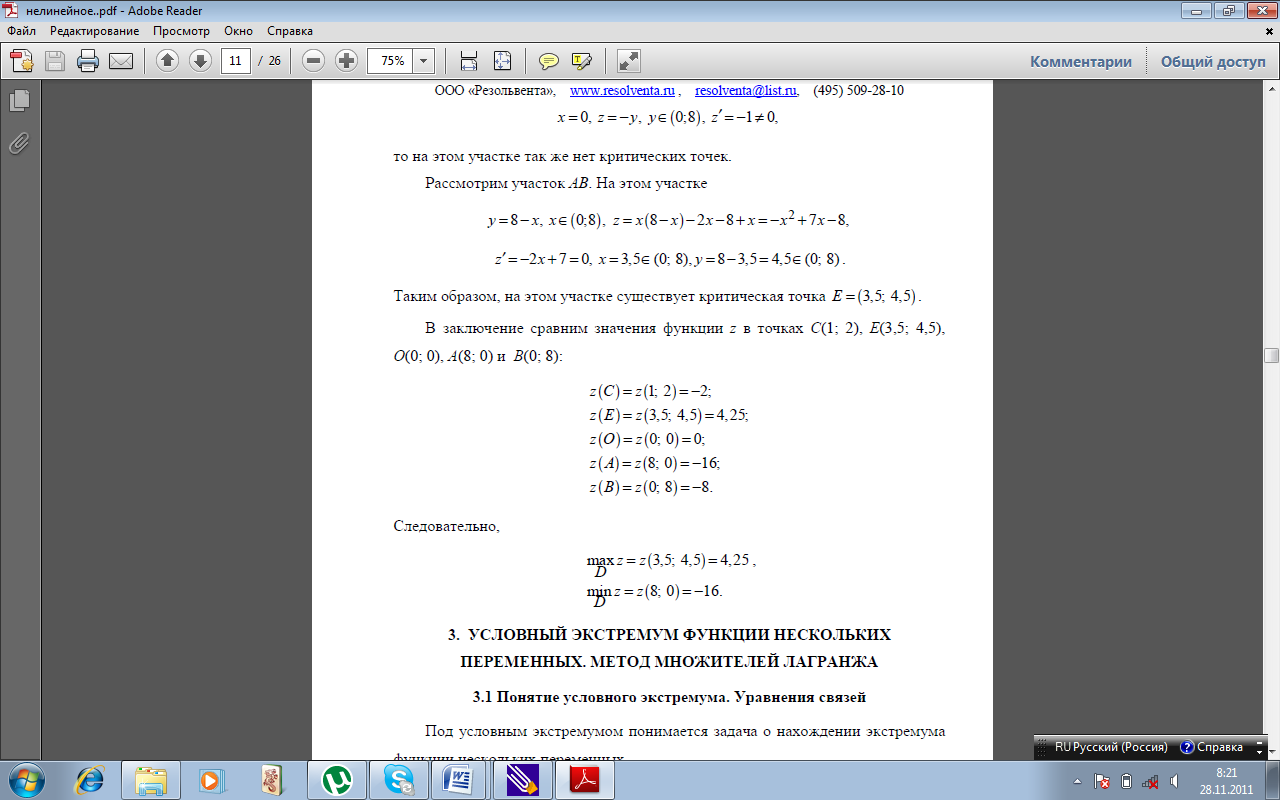Go to previous page with up arrow
1280x800 pixels.
(168, 61)
